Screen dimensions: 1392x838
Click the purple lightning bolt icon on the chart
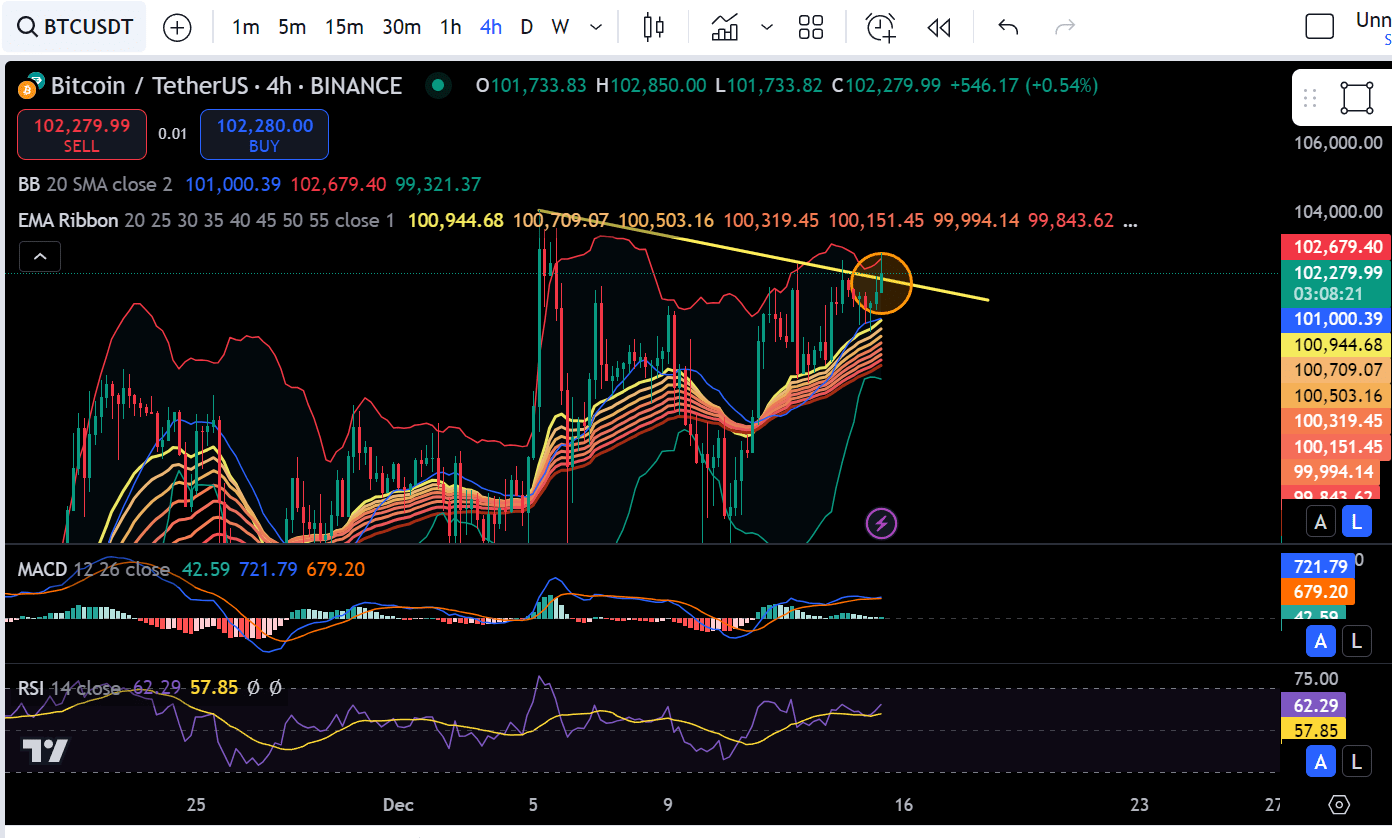tap(881, 522)
